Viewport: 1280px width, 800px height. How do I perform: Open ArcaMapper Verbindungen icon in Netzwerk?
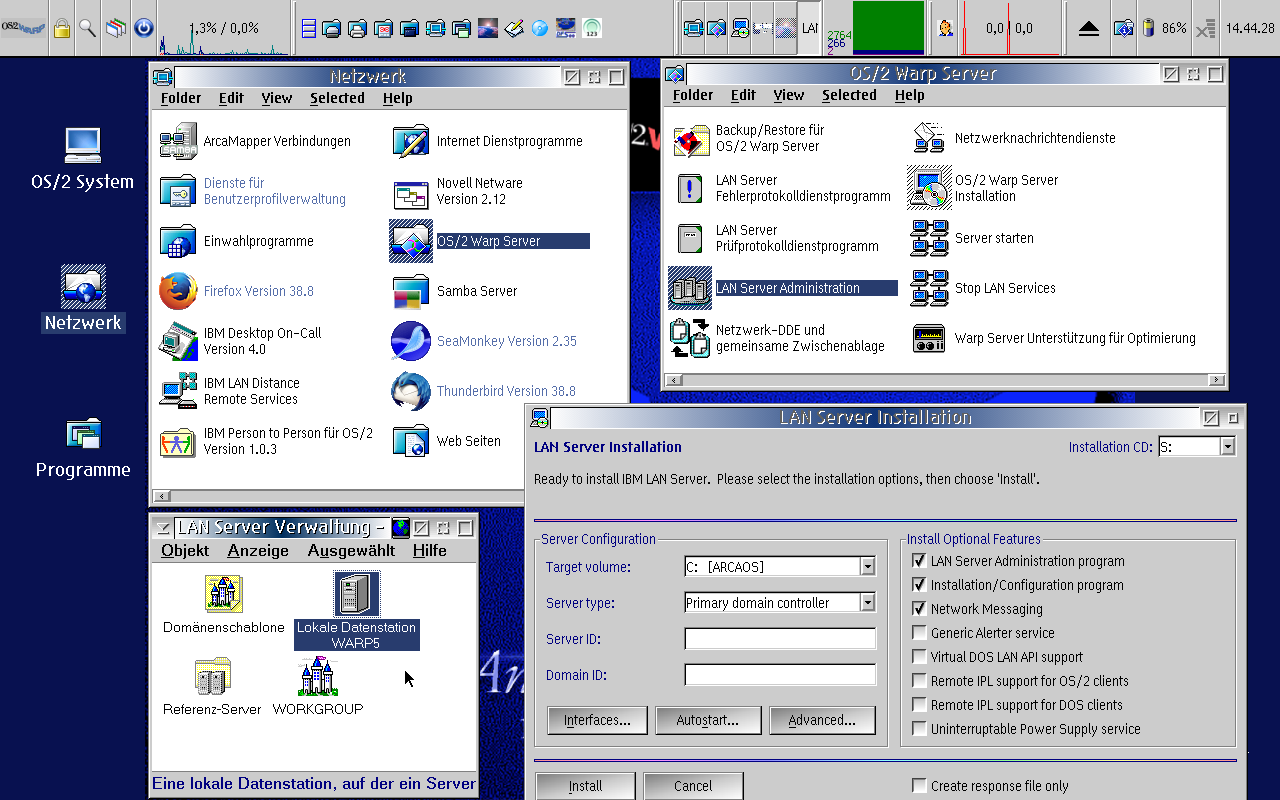tap(179, 141)
